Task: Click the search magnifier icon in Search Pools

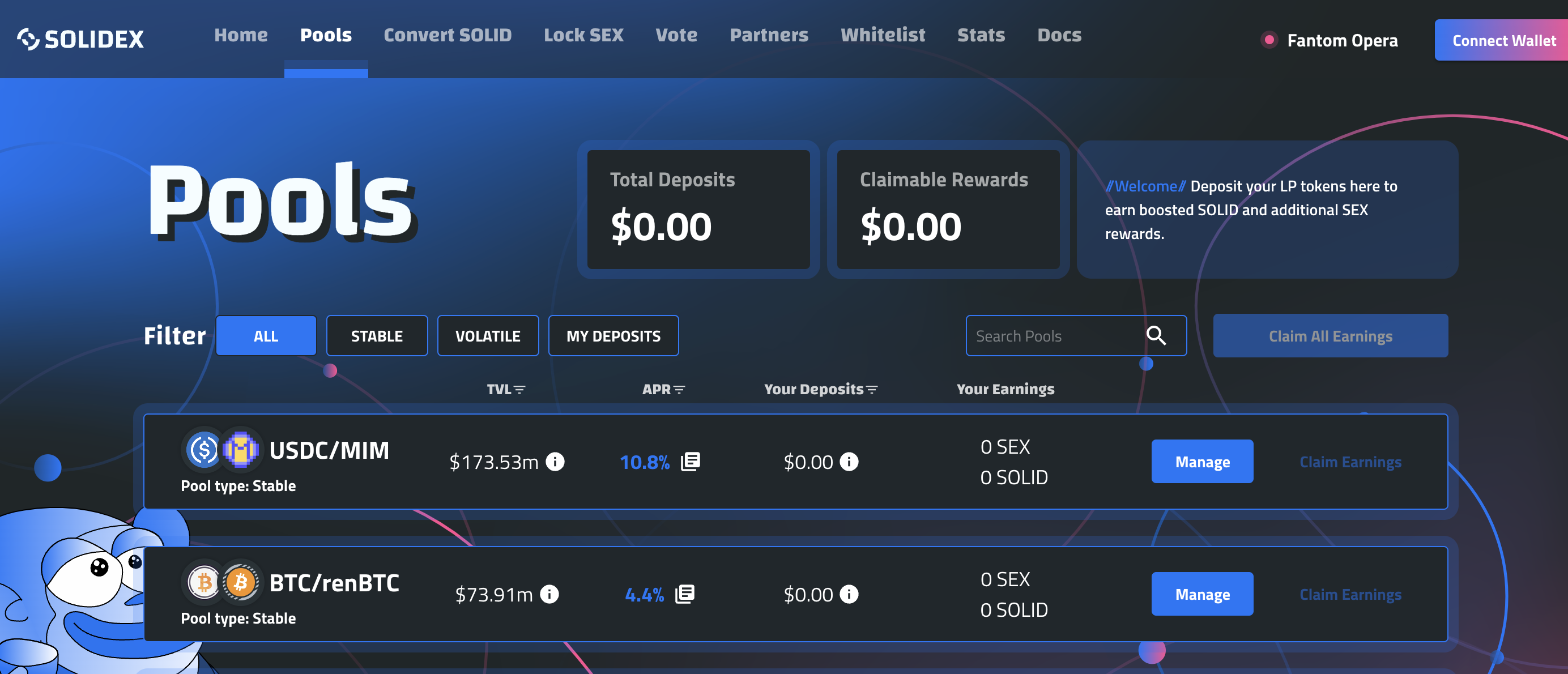Action: point(1156,335)
